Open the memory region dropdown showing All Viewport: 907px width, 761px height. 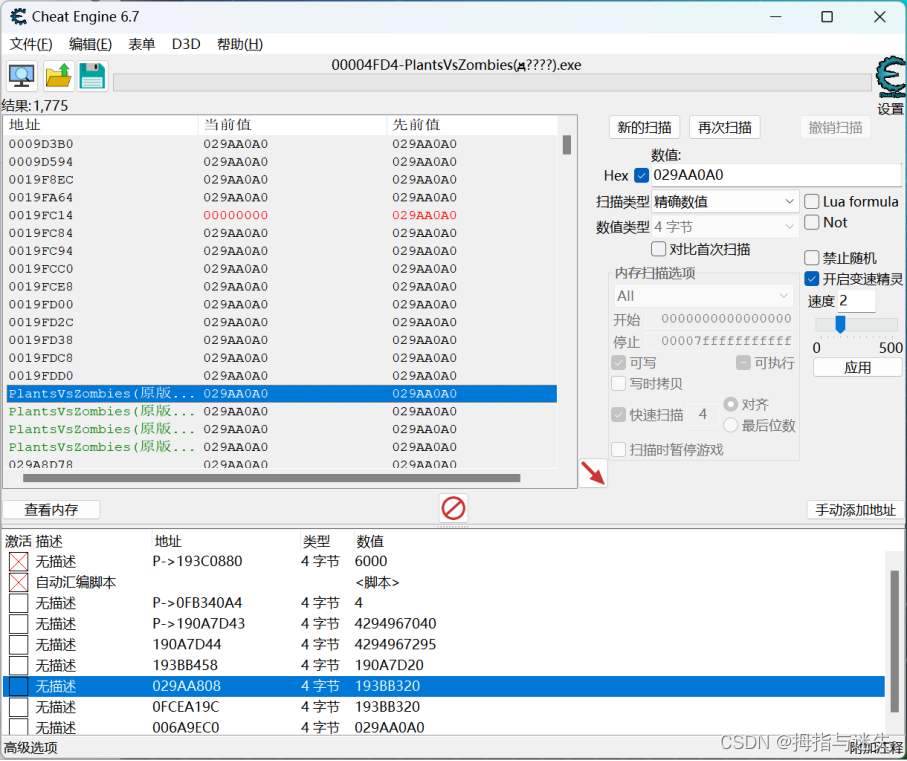pyautogui.click(x=702, y=296)
